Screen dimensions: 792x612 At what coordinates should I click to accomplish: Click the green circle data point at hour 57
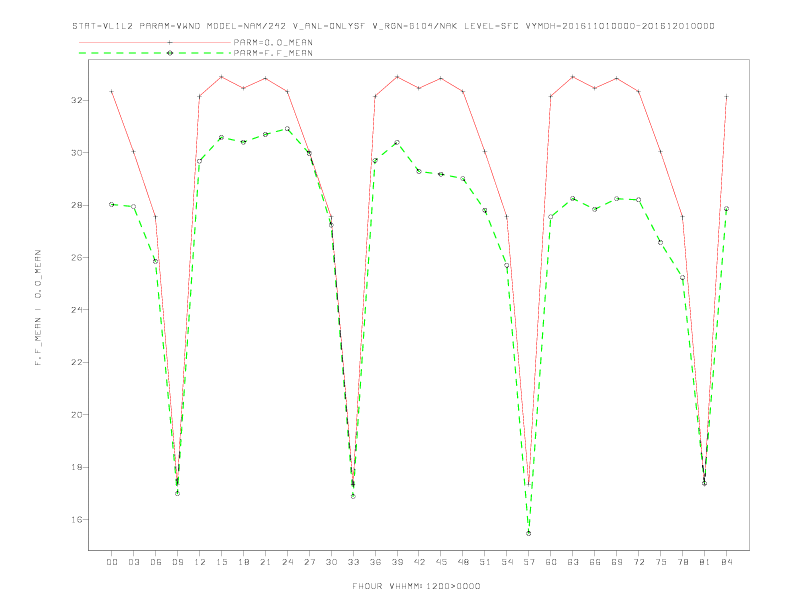[529, 533]
